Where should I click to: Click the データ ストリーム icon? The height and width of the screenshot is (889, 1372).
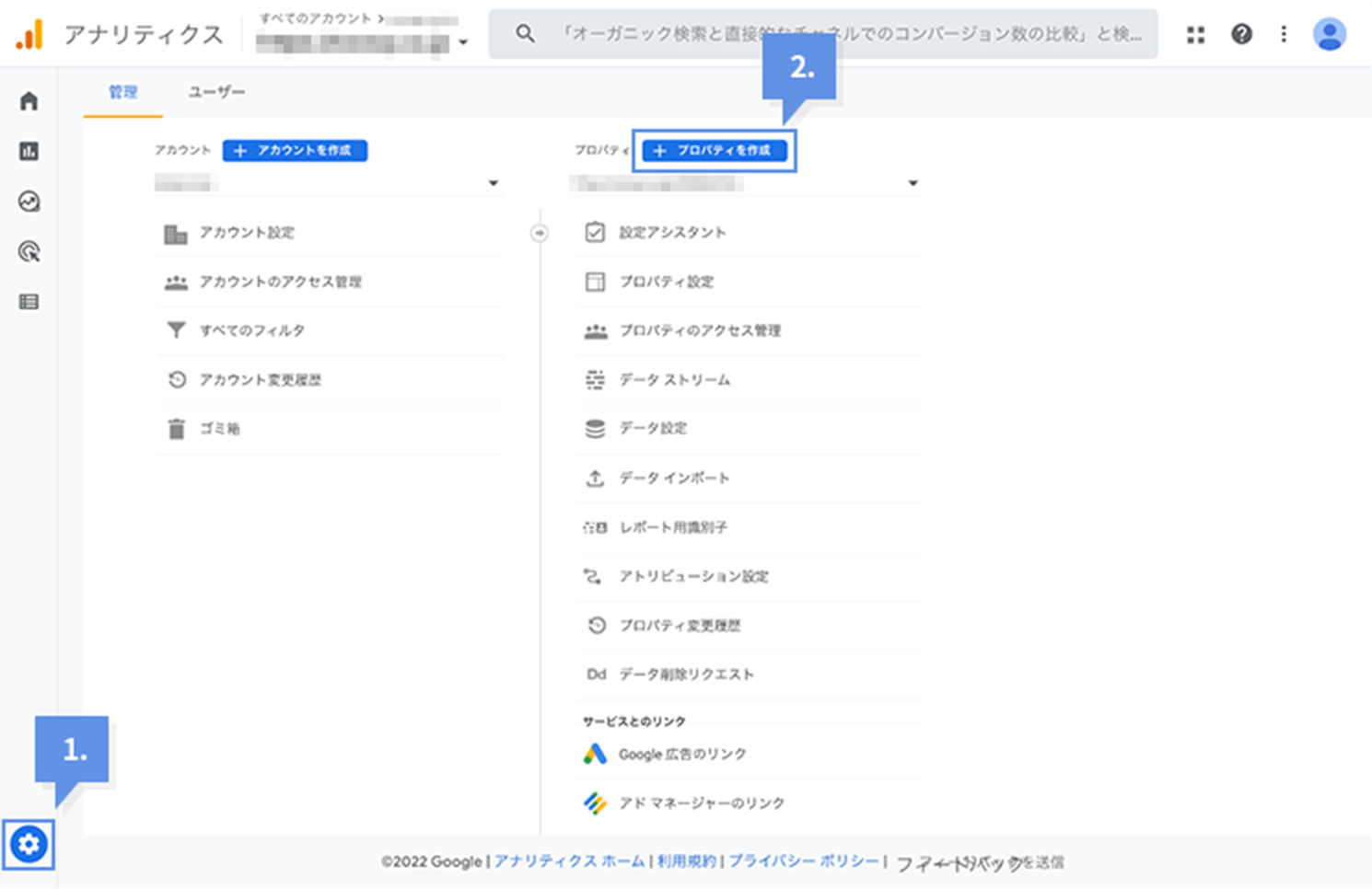[x=595, y=379]
